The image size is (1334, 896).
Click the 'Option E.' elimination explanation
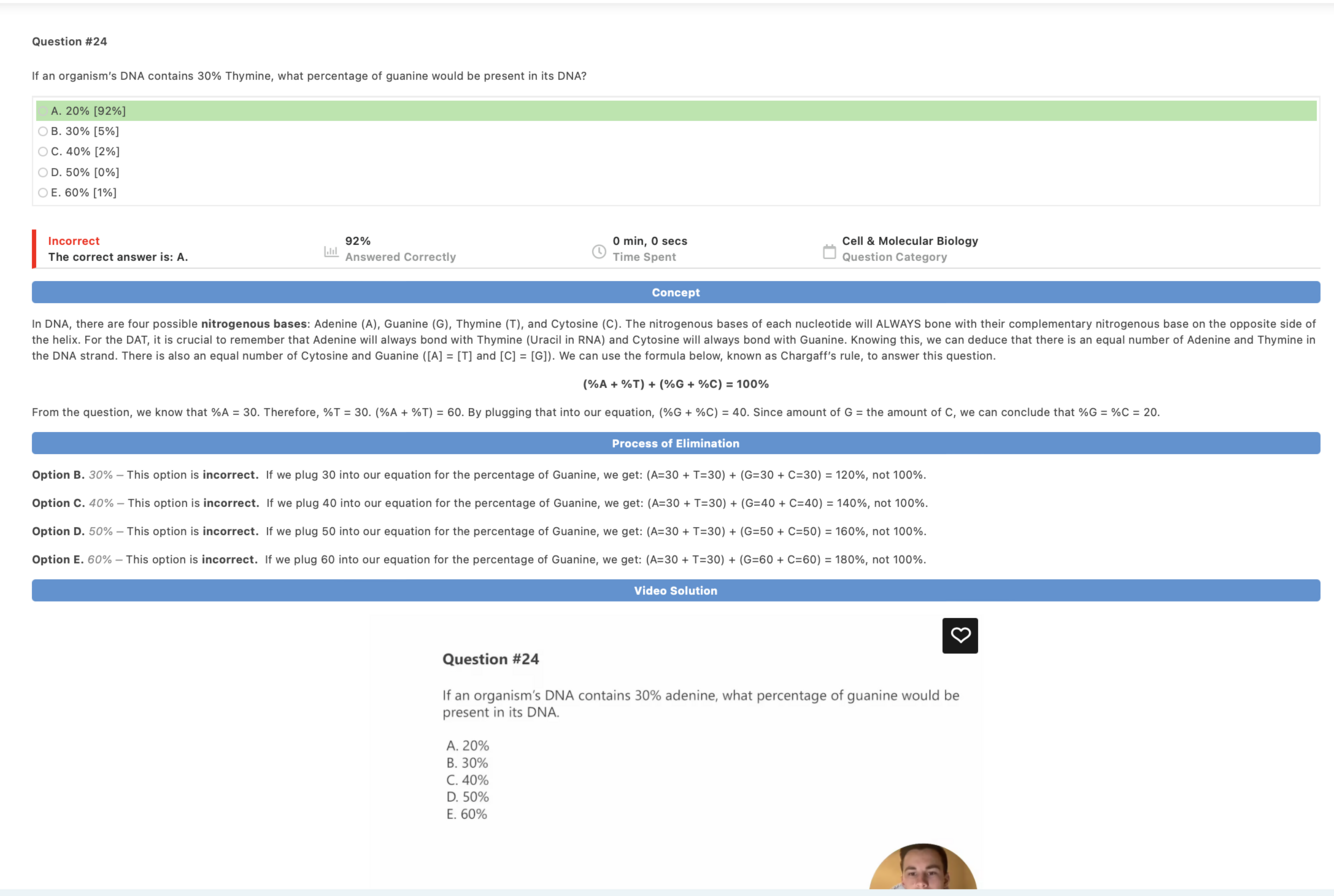coord(479,559)
